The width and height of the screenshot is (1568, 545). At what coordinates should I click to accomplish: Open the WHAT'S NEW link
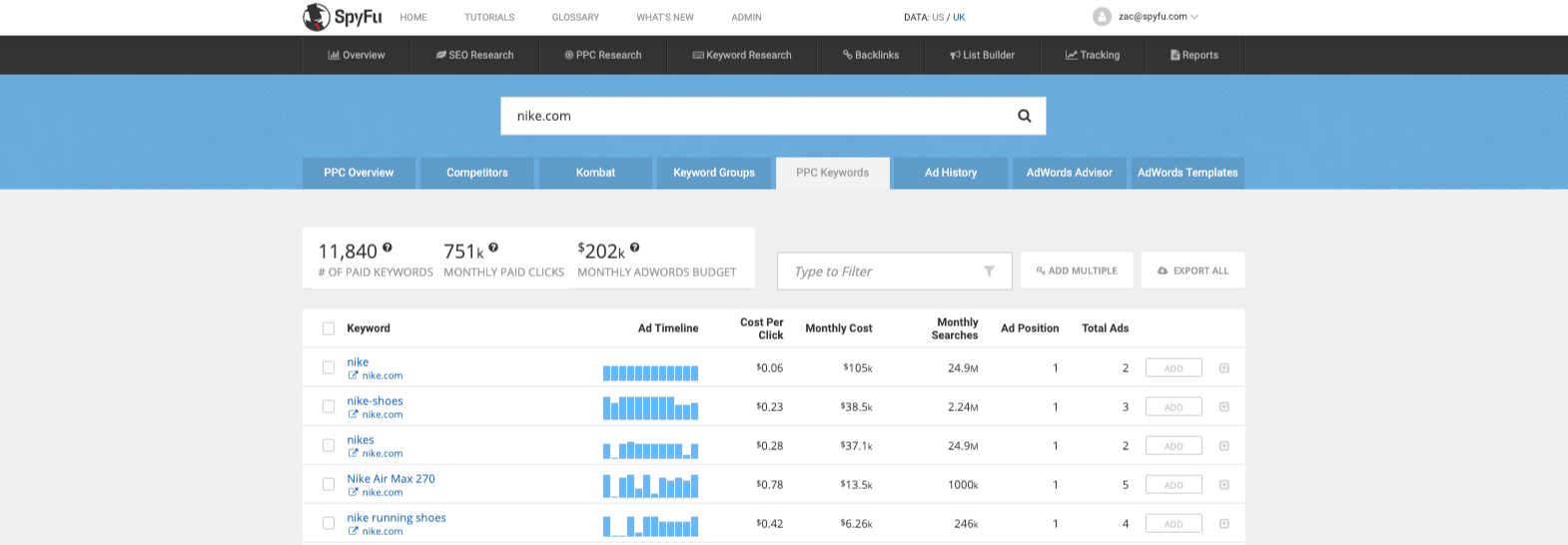click(665, 17)
